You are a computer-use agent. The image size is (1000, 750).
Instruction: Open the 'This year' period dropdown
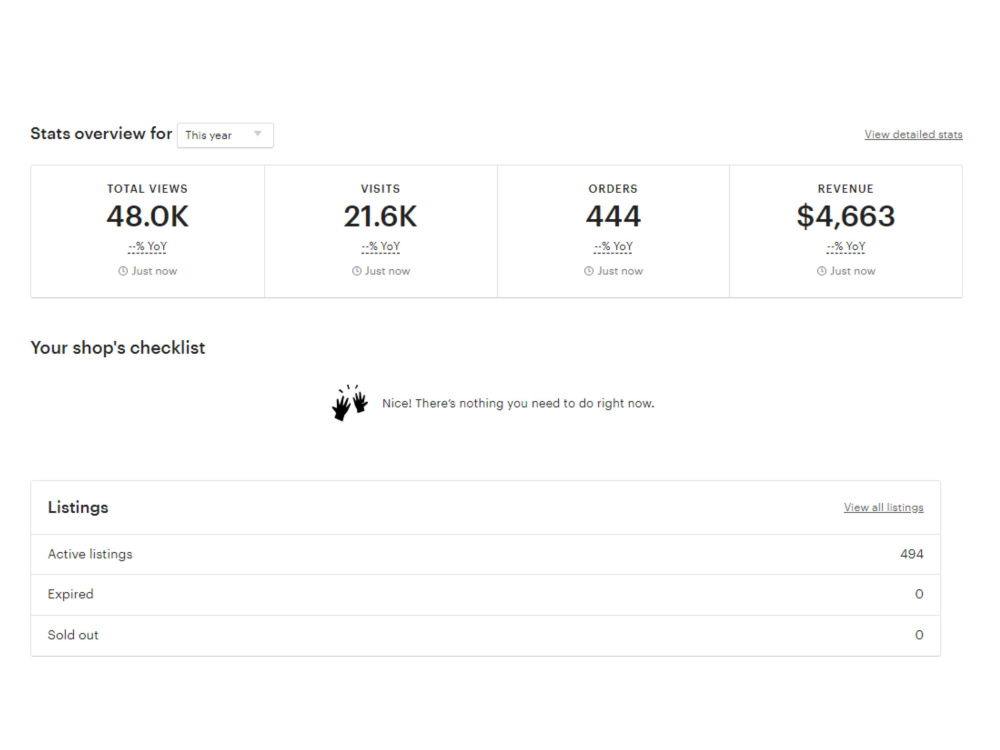tap(225, 135)
